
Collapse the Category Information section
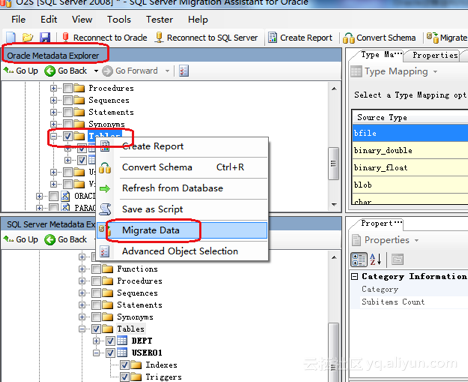tap(355, 276)
